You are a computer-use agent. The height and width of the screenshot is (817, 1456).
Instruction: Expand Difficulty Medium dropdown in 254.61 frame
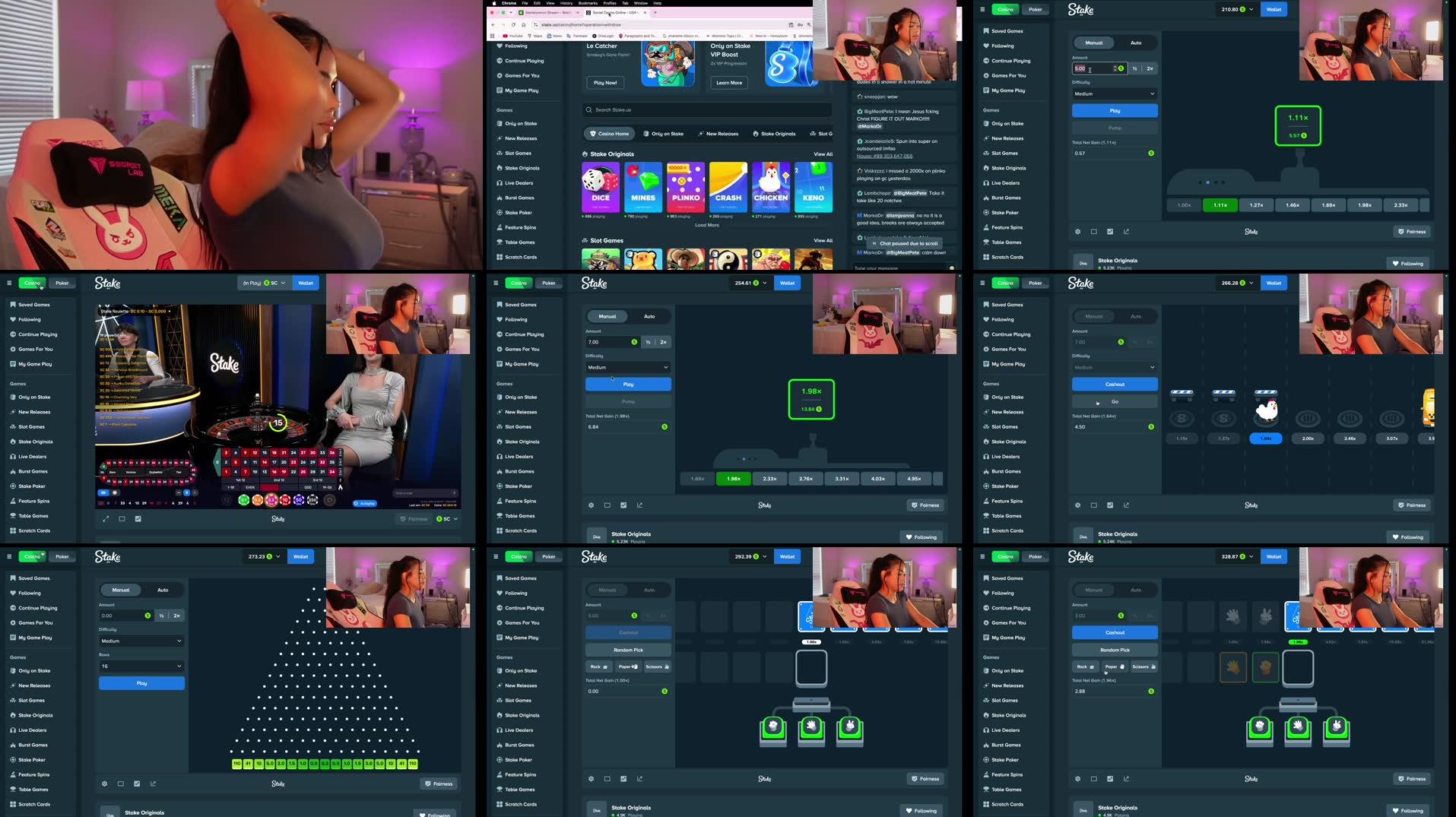tap(628, 367)
